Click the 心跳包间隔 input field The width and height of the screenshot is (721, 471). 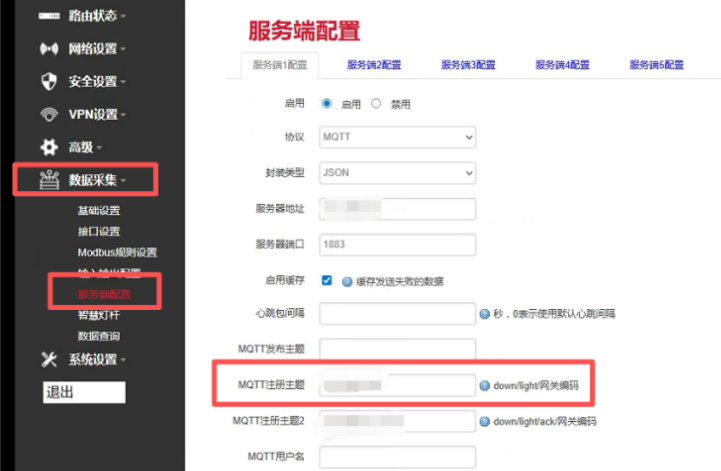398,314
